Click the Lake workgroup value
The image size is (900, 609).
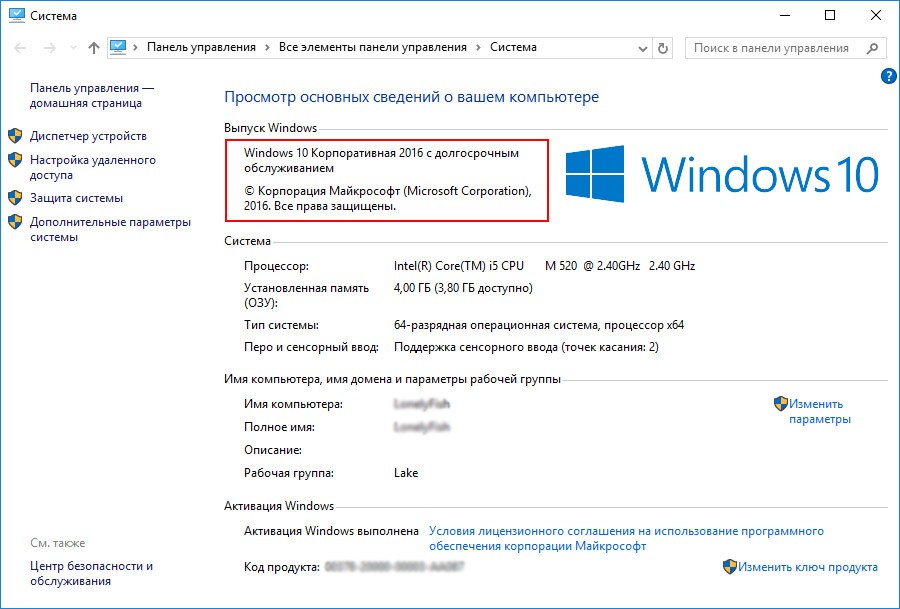(x=406, y=473)
